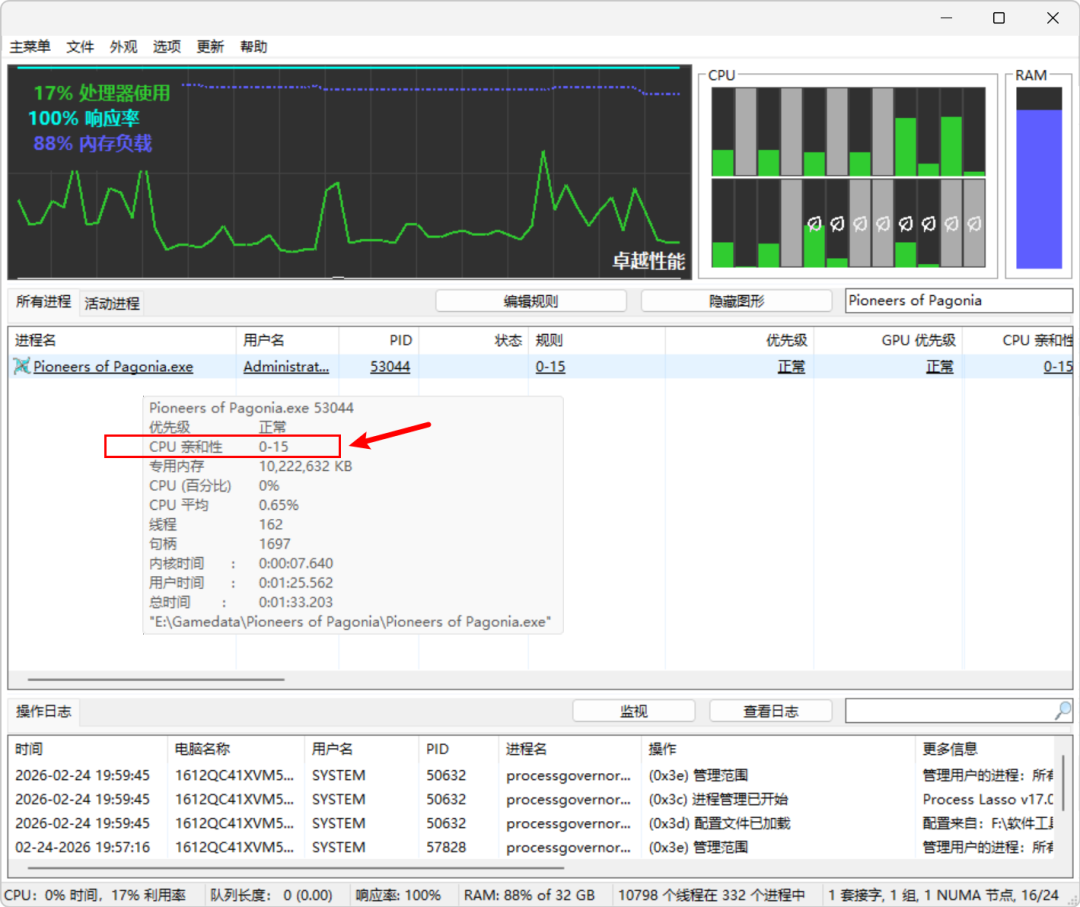Click the 100% 响应率 graph label
Screen dimensions: 1080x907
[84, 118]
